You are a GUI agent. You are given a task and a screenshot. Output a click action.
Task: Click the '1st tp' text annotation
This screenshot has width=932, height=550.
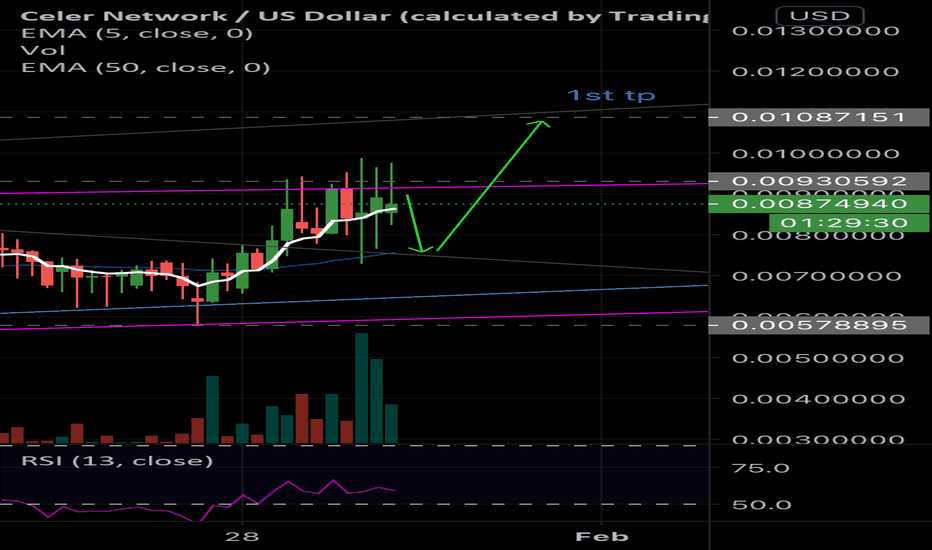(611, 95)
